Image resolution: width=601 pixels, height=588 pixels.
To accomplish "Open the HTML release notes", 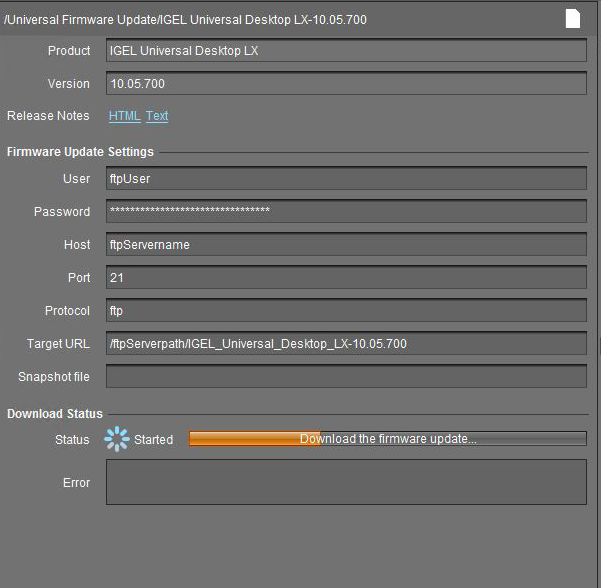I will [x=124, y=116].
